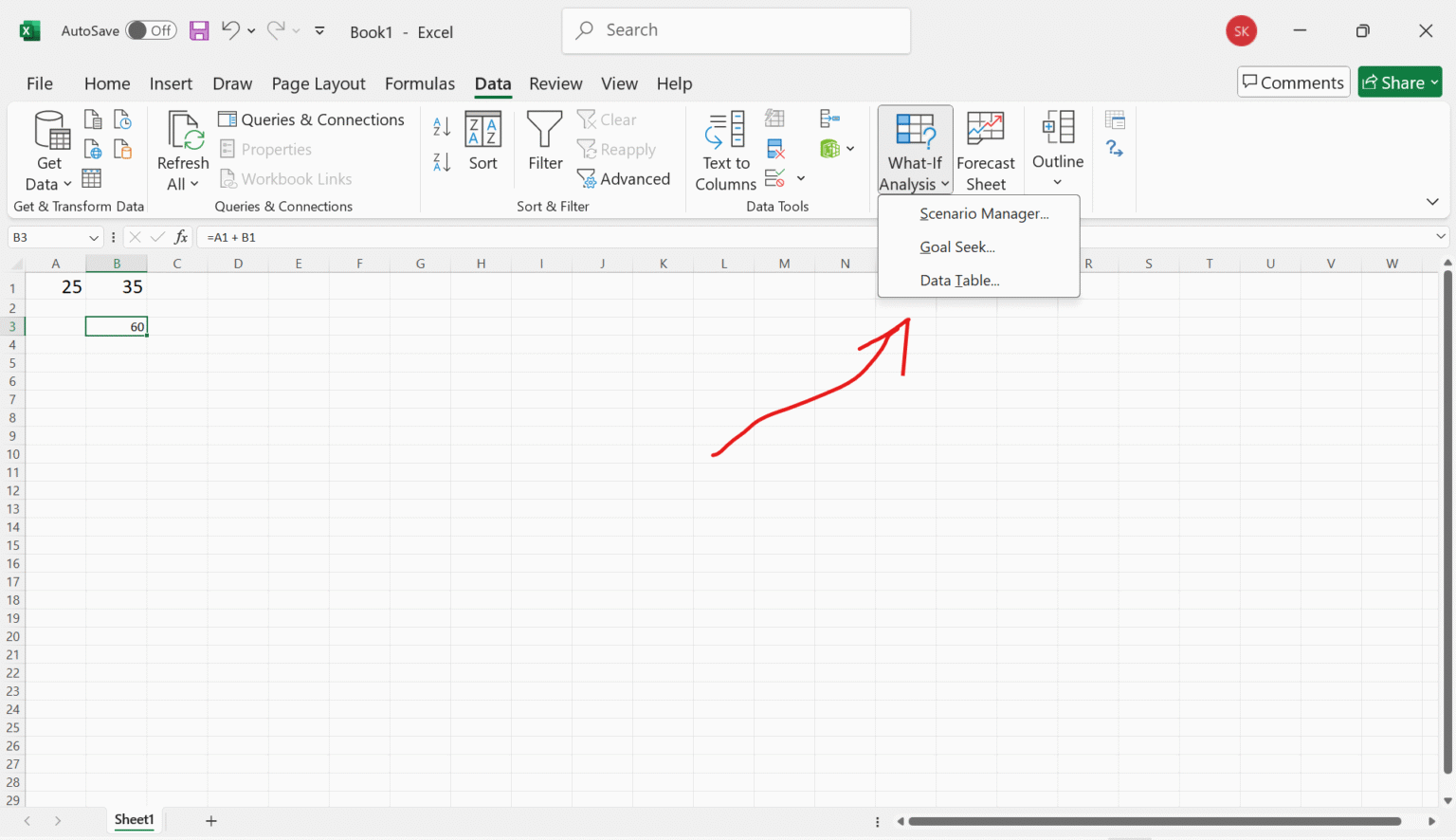1456x840 pixels.
Task: Open Advanced filter options
Action: coord(624,178)
